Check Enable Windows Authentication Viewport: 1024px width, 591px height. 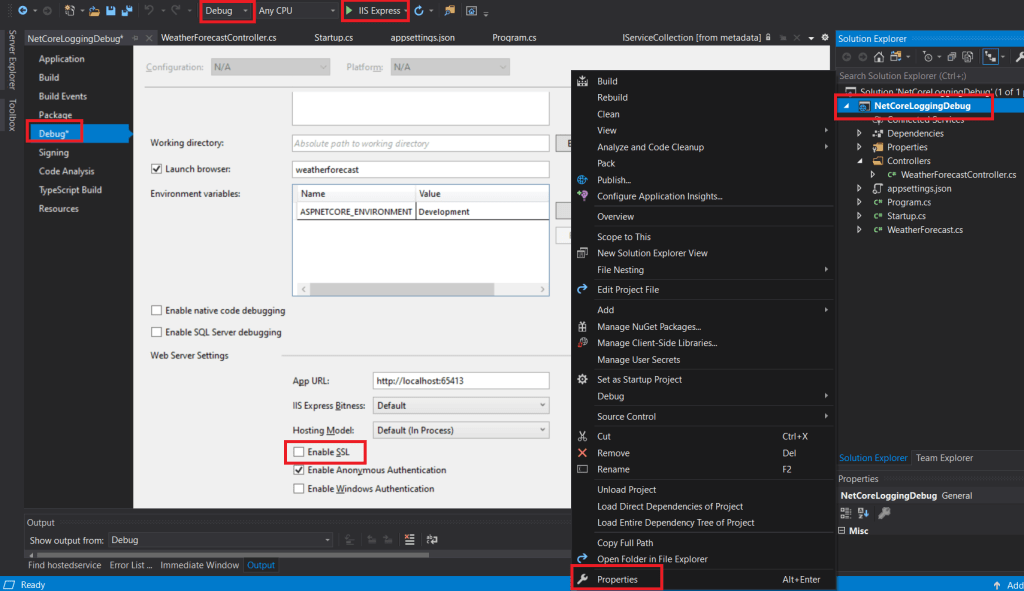pyautogui.click(x=299, y=489)
